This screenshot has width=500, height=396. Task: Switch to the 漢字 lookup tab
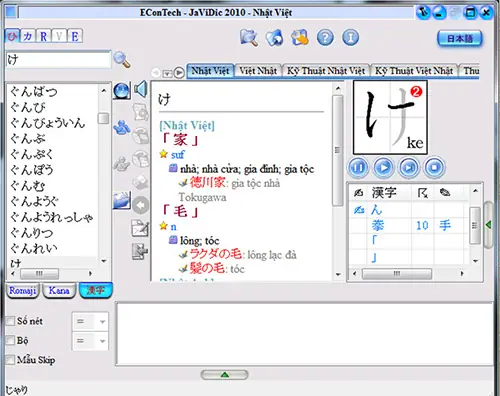[x=96, y=291]
